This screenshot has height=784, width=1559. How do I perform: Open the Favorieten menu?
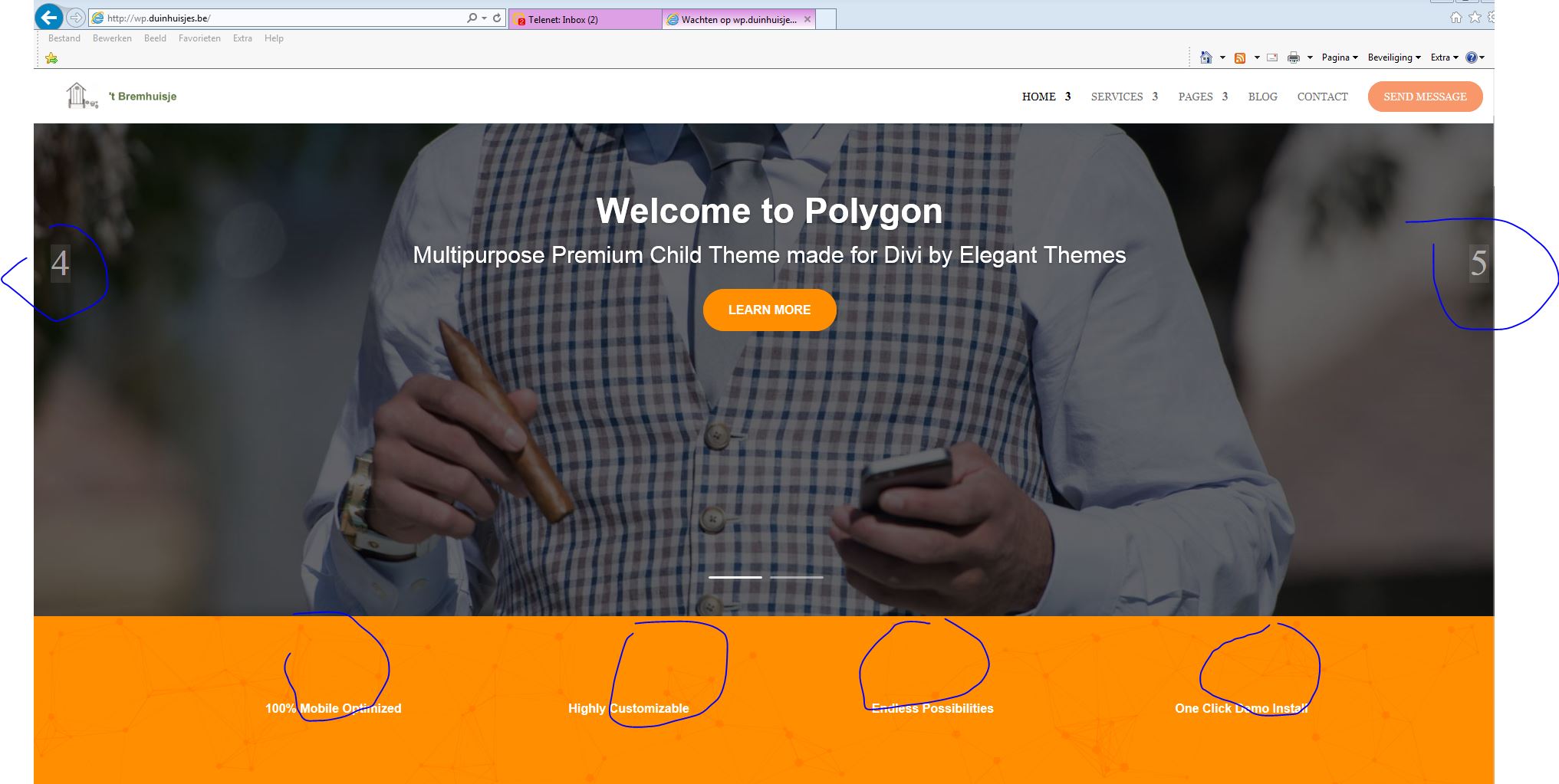point(199,38)
